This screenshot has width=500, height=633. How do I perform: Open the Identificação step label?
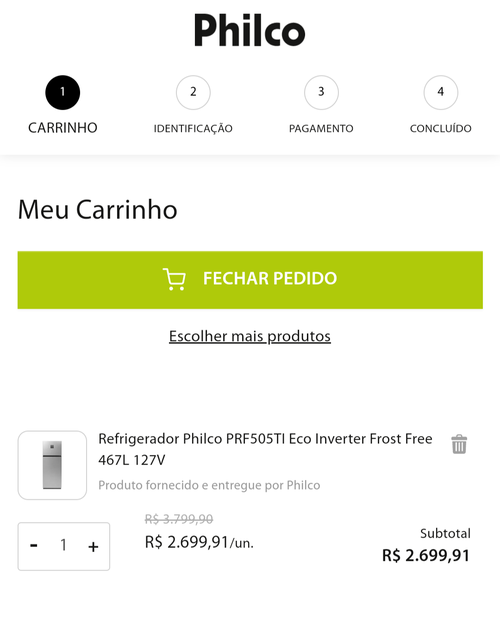coord(193,129)
